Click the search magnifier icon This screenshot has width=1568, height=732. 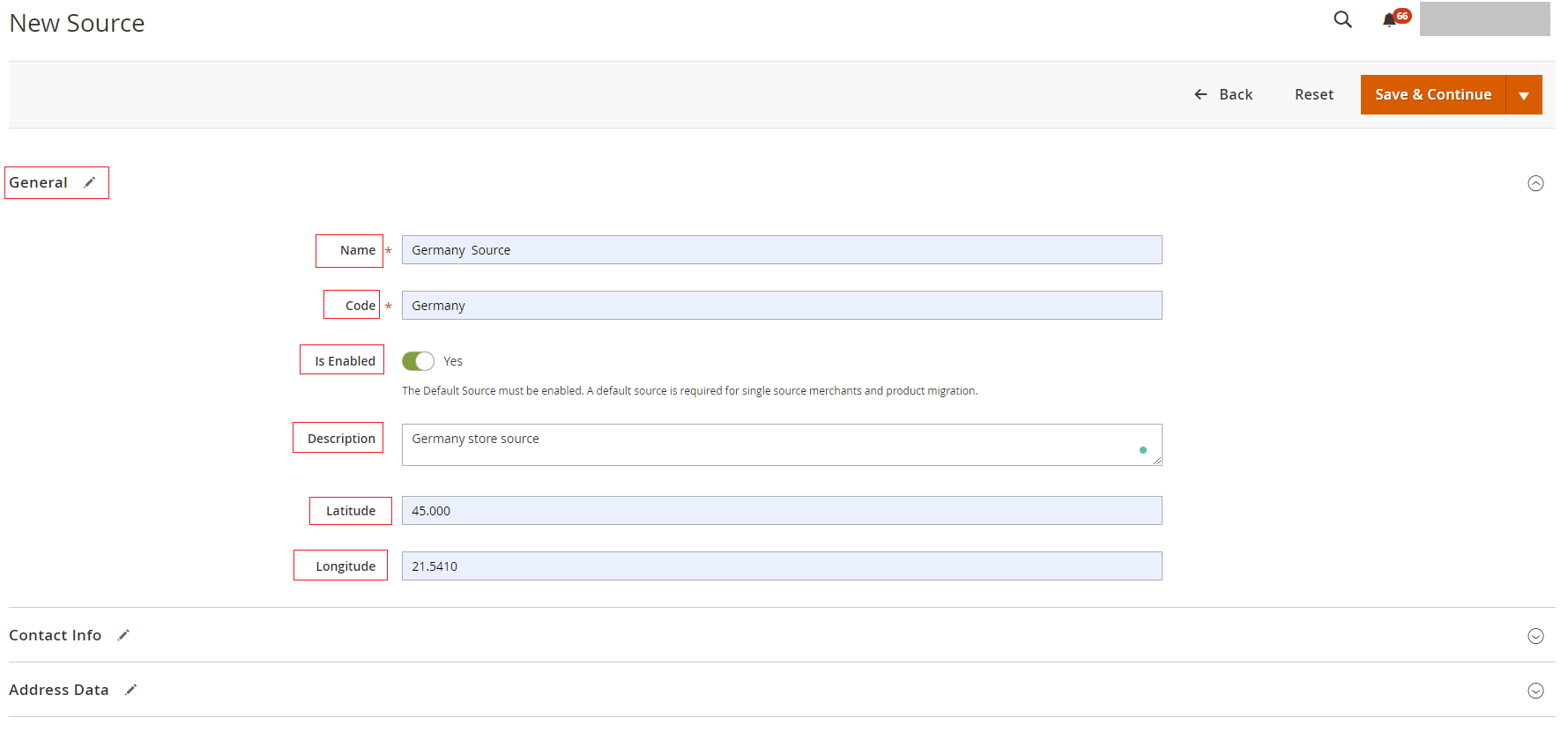click(1342, 19)
